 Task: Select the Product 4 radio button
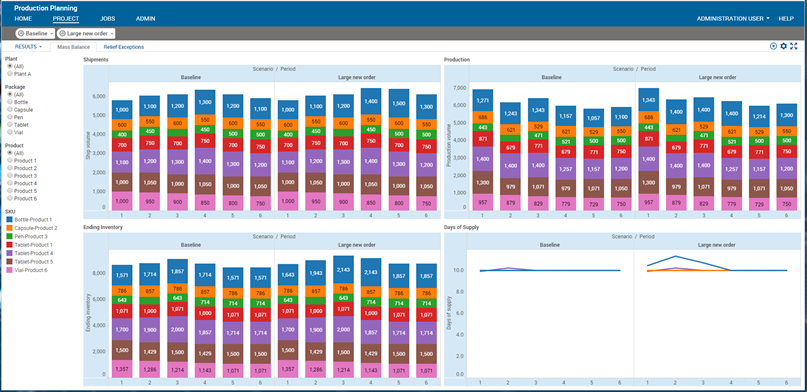click(x=10, y=183)
